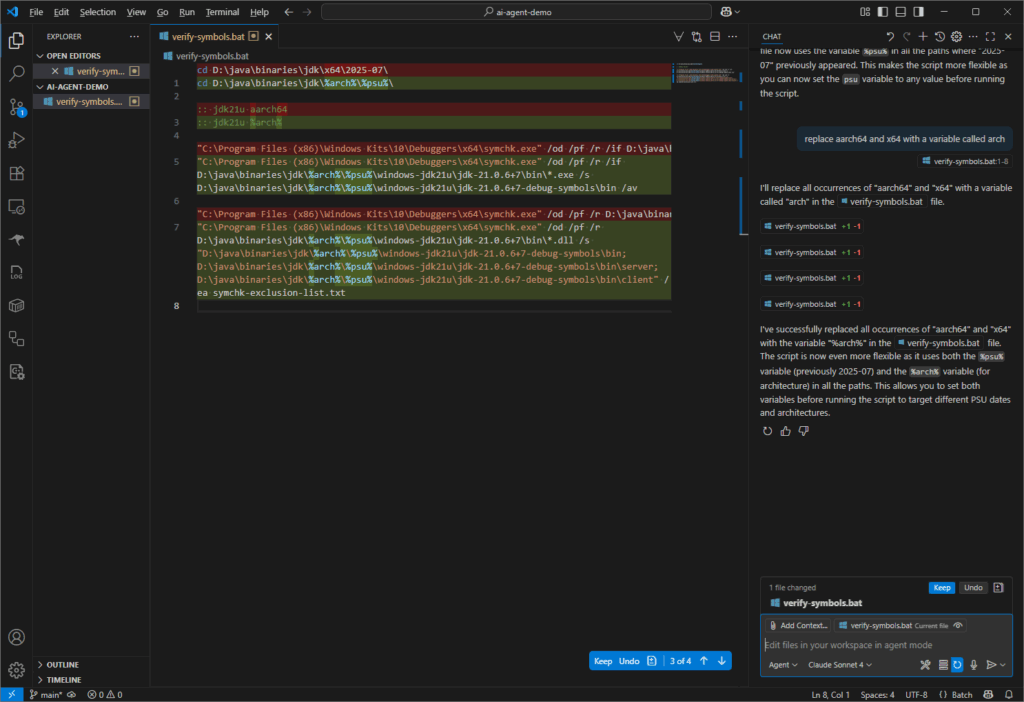Image resolution: width=1024 pixels, height=702 pixels.
Task: Open the Source Control view
Action: [x=16, y=106]
